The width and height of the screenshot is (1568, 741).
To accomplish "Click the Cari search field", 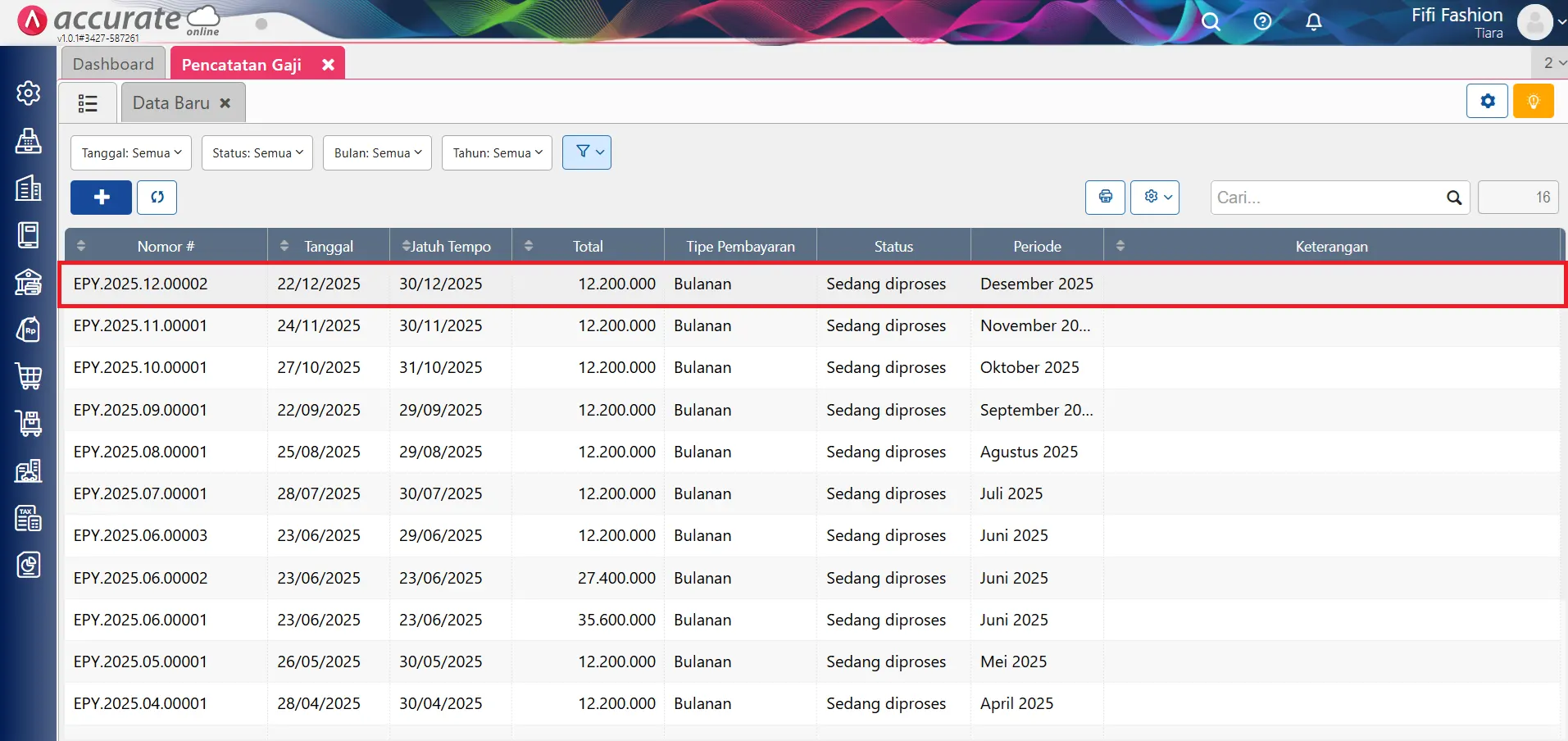I will pyautogui.click(x=1328, y=198).
